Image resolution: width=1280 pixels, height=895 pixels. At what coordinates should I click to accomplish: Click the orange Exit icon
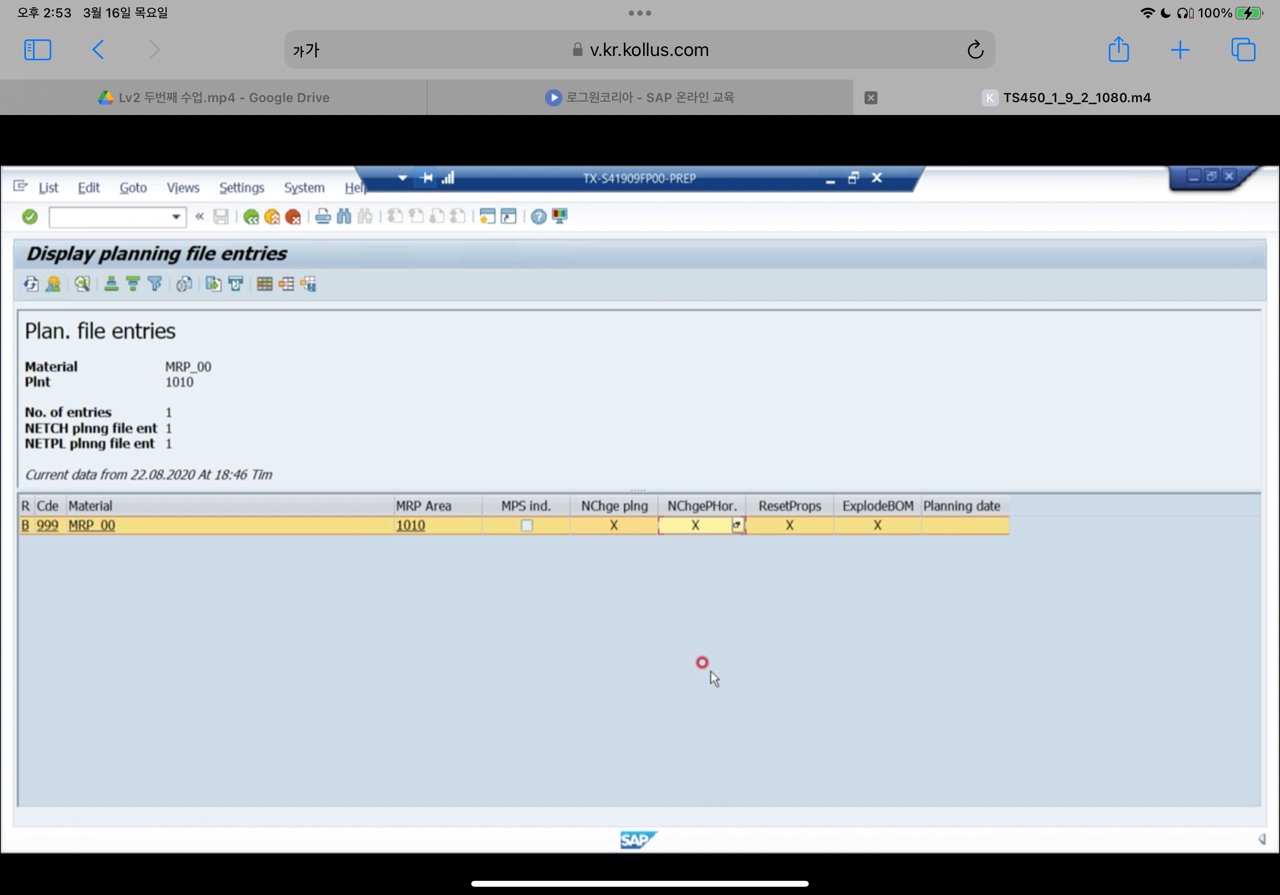point(272,217)
